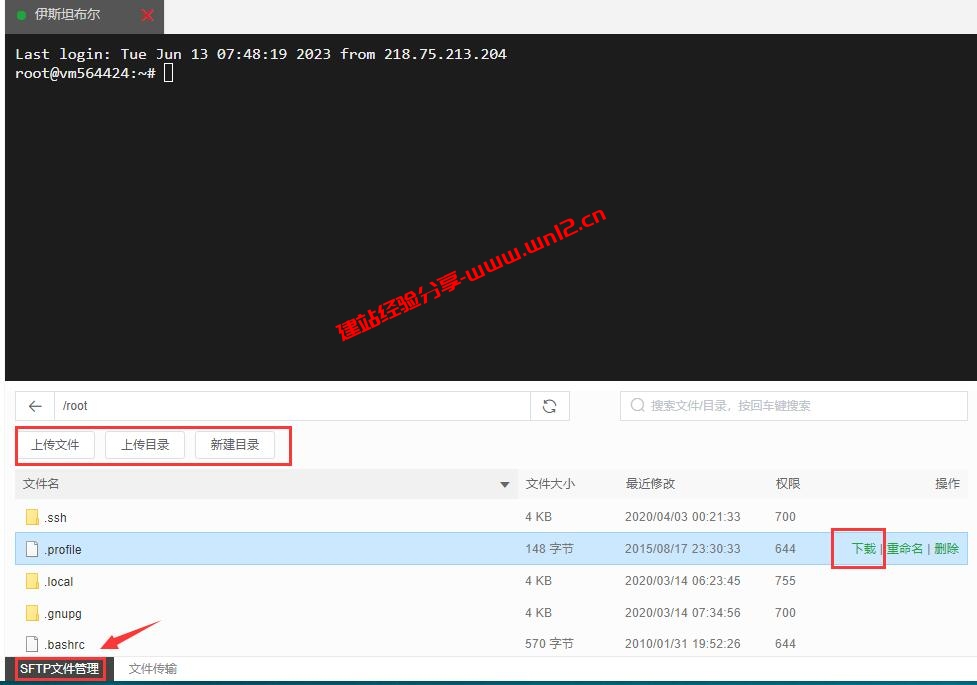Open the .ssh folder icon
Image resolution: width=977 pixels, height=685 pixels.
coord(33,517)
